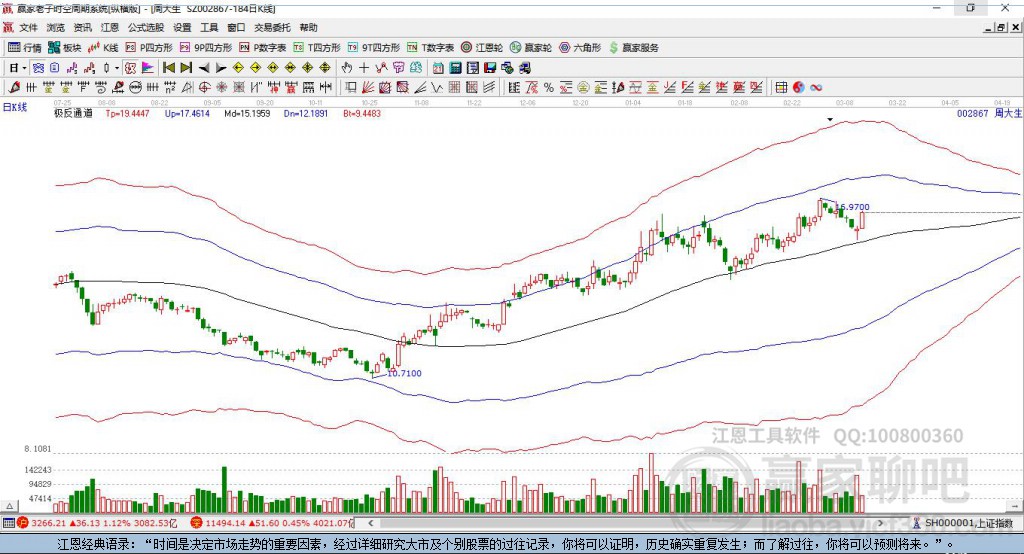Click the 深 index 11494.14 status entry
The image size is (1024, 554).
tap(272, 523)
